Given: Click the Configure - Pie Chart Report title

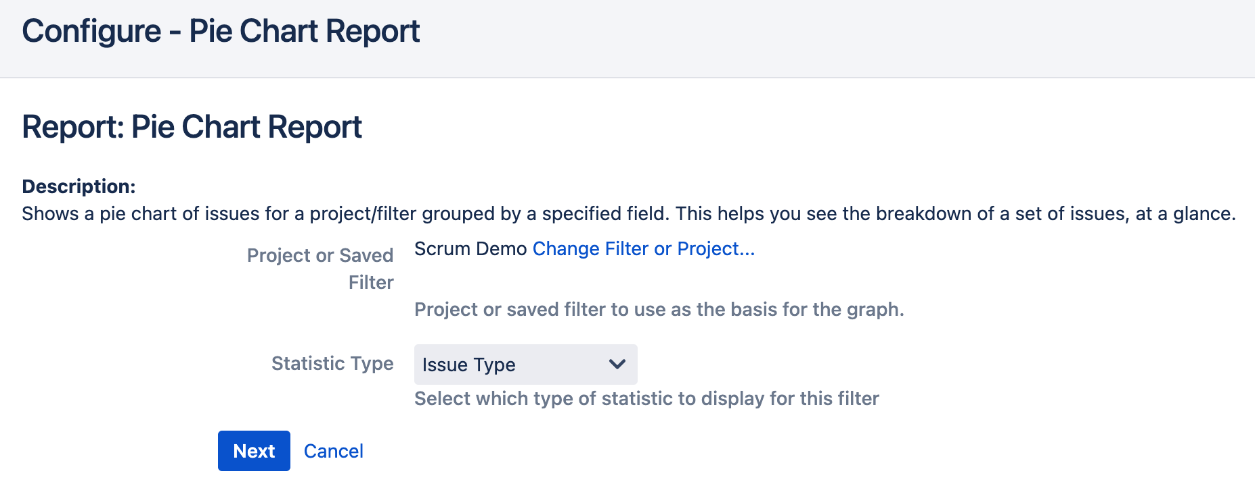Looking at the screenshot, I should (221, 31).
